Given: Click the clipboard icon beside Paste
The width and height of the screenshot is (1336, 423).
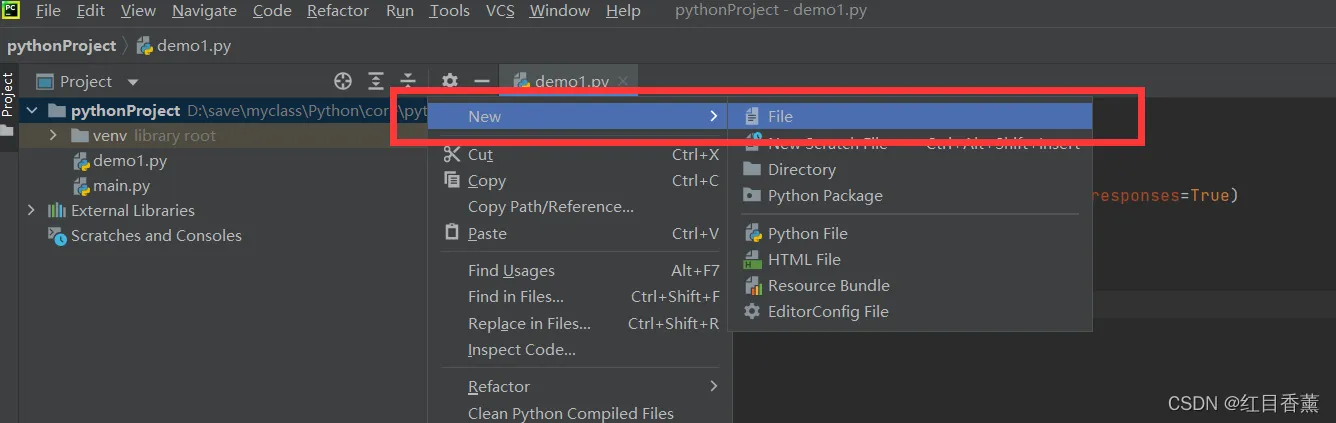Looking at the screenshot, I should 451,233.
